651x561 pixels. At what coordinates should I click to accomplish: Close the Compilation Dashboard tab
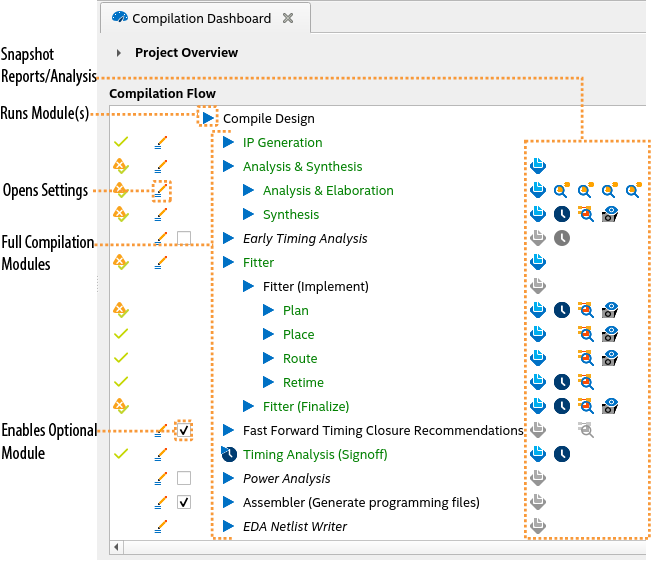(x=288, y=18)
